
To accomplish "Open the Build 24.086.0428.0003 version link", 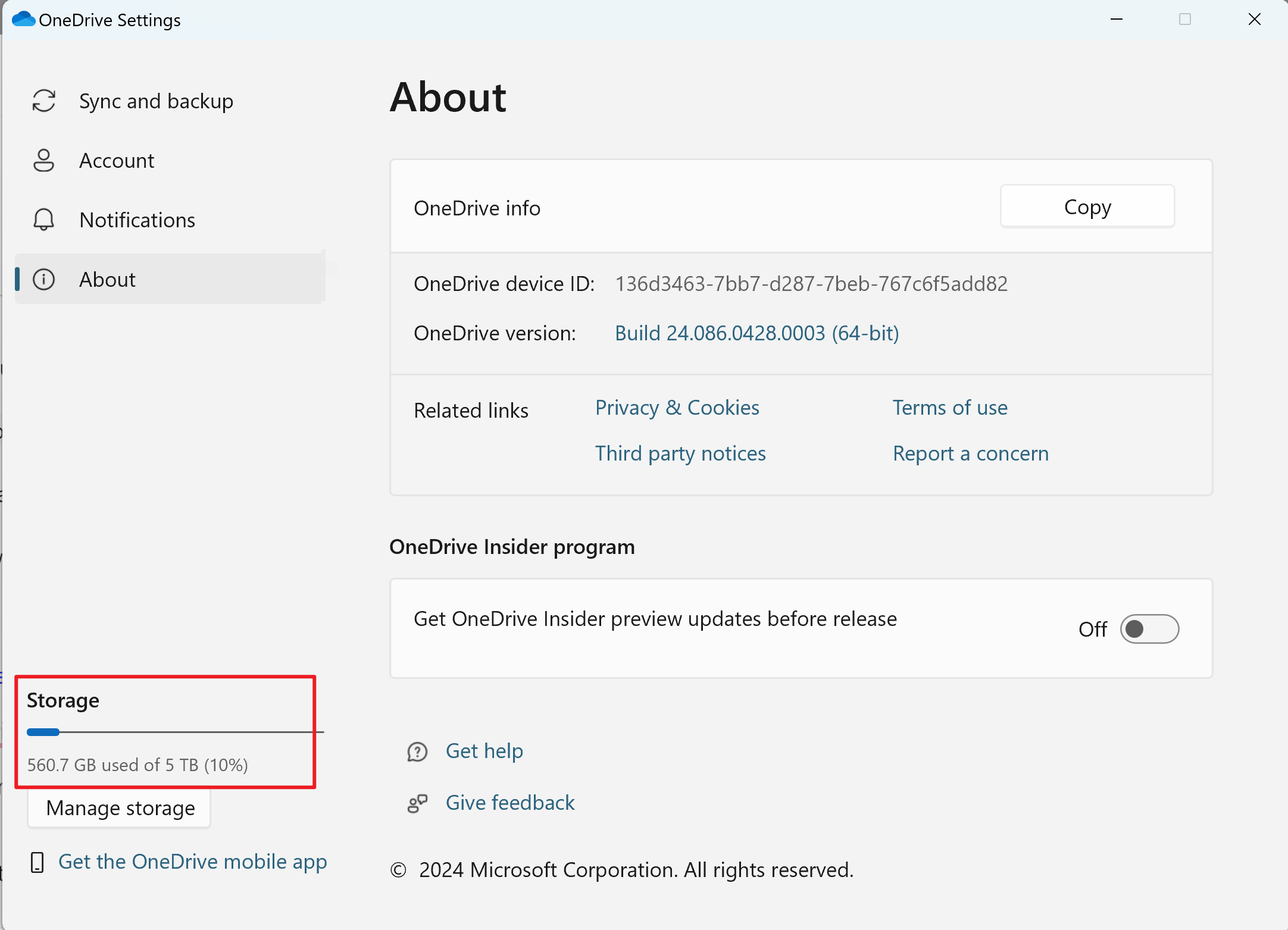I will [x=756, y=333].
